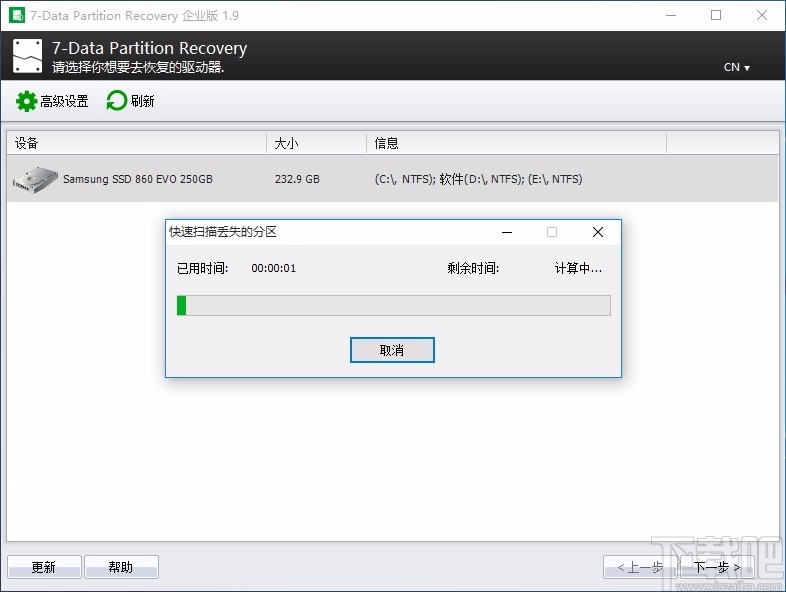Open 高级设置 advanced settings gear
Viewport: 786px width, 592px height.
tap(52, 101)
